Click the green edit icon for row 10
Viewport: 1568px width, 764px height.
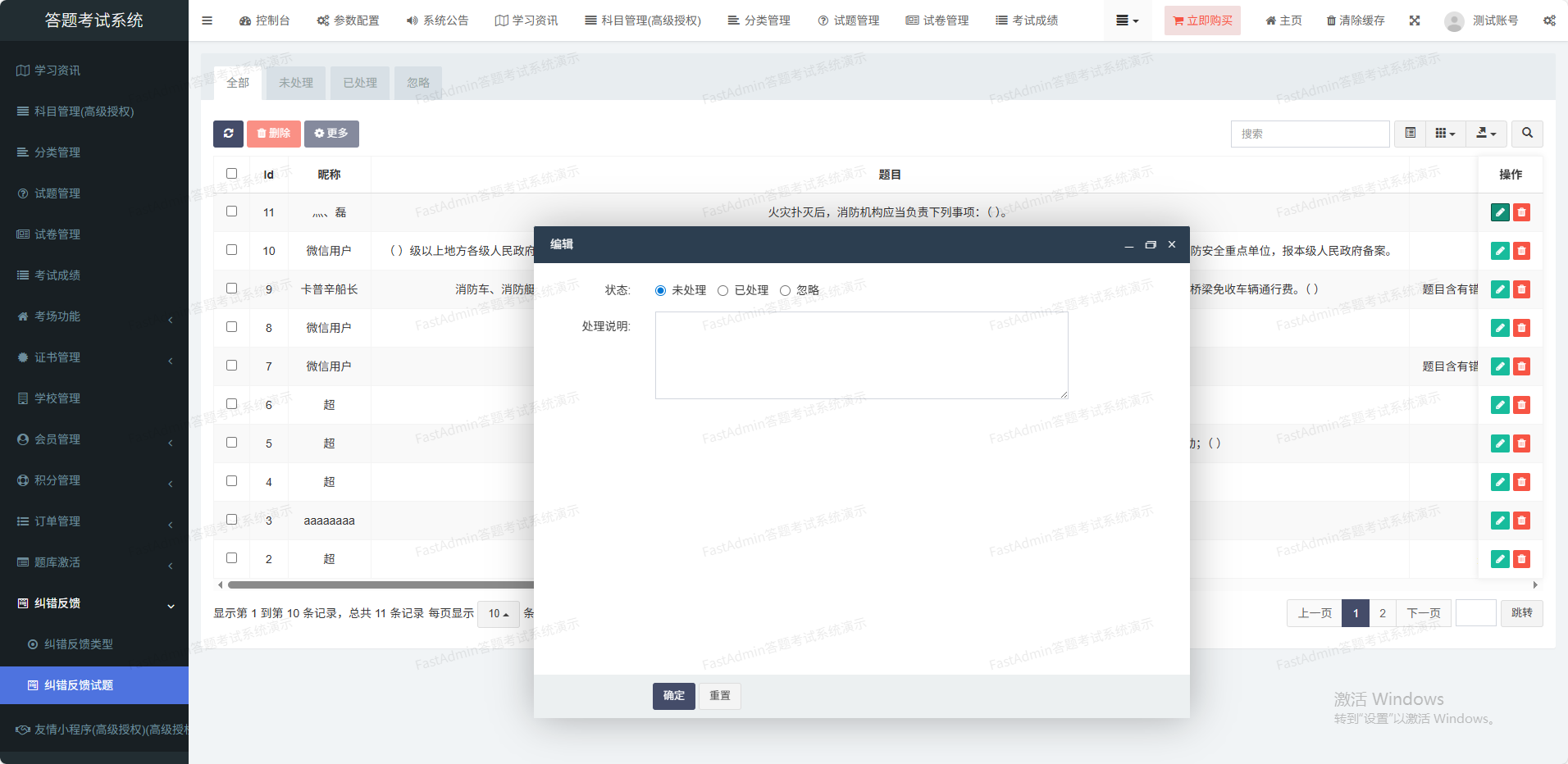coord(1499,251)
